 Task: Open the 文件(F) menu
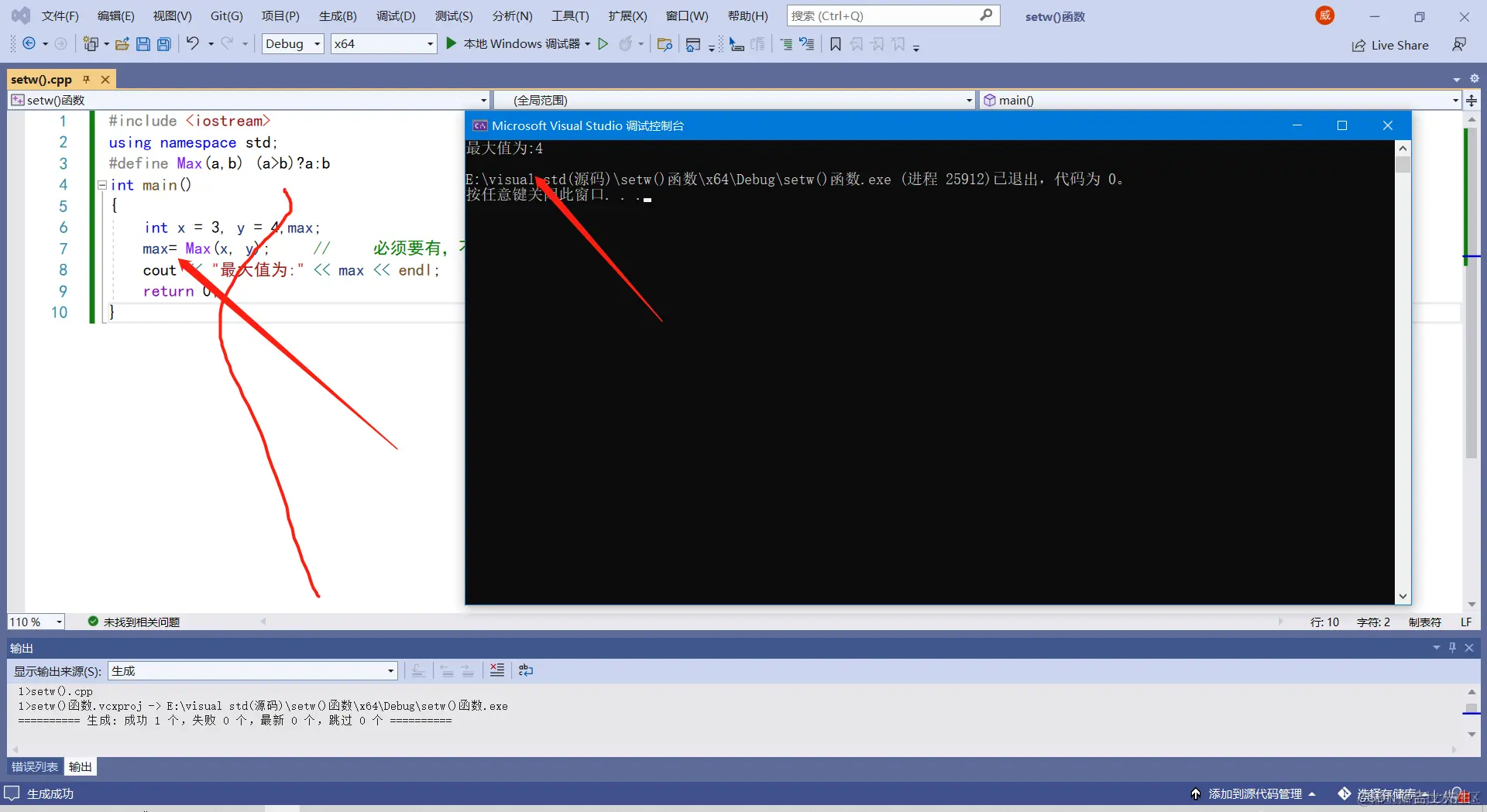[x=60, y=16]
